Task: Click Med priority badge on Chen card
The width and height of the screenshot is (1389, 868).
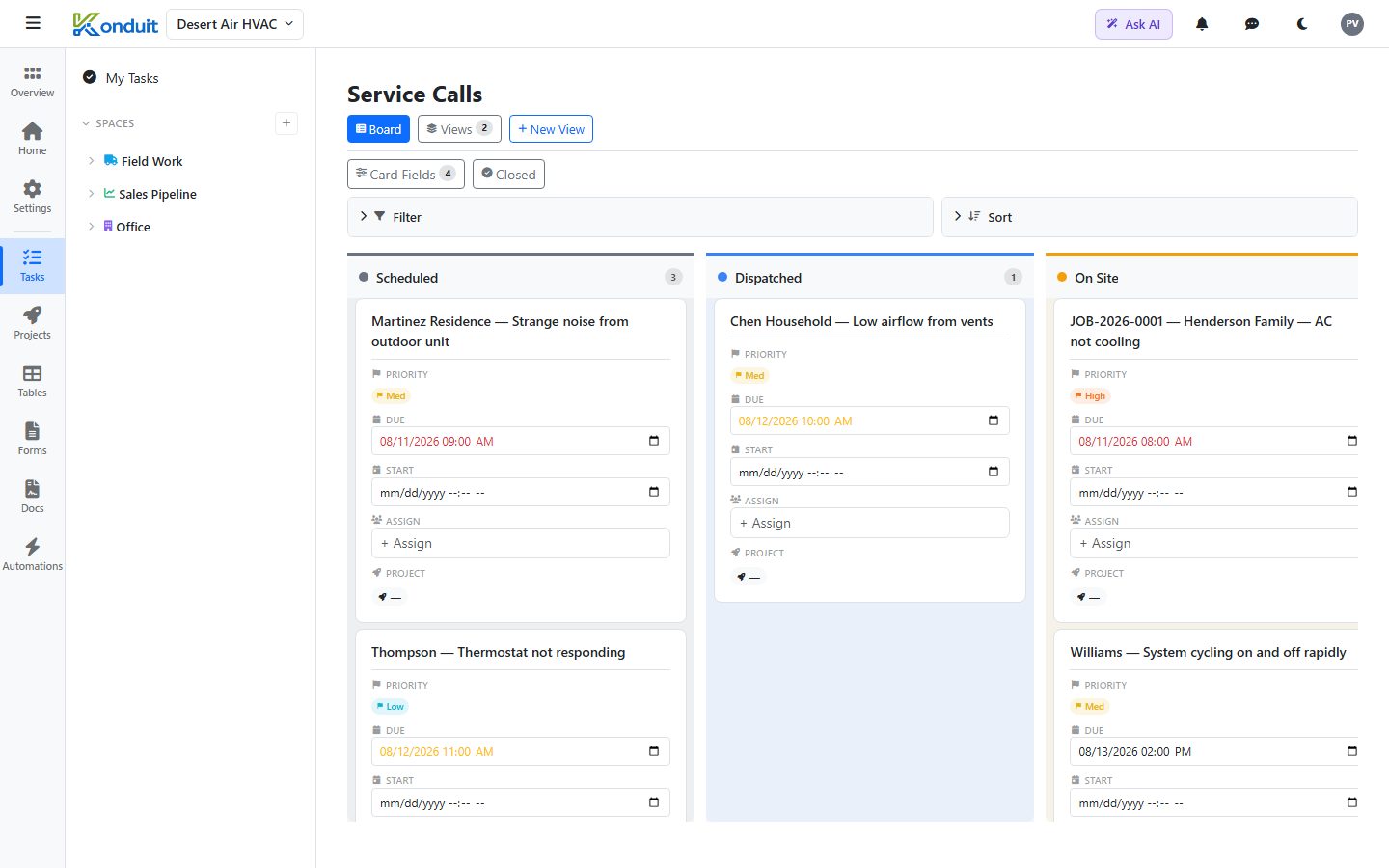Action: pyautogui.click(x=749, y=375)
